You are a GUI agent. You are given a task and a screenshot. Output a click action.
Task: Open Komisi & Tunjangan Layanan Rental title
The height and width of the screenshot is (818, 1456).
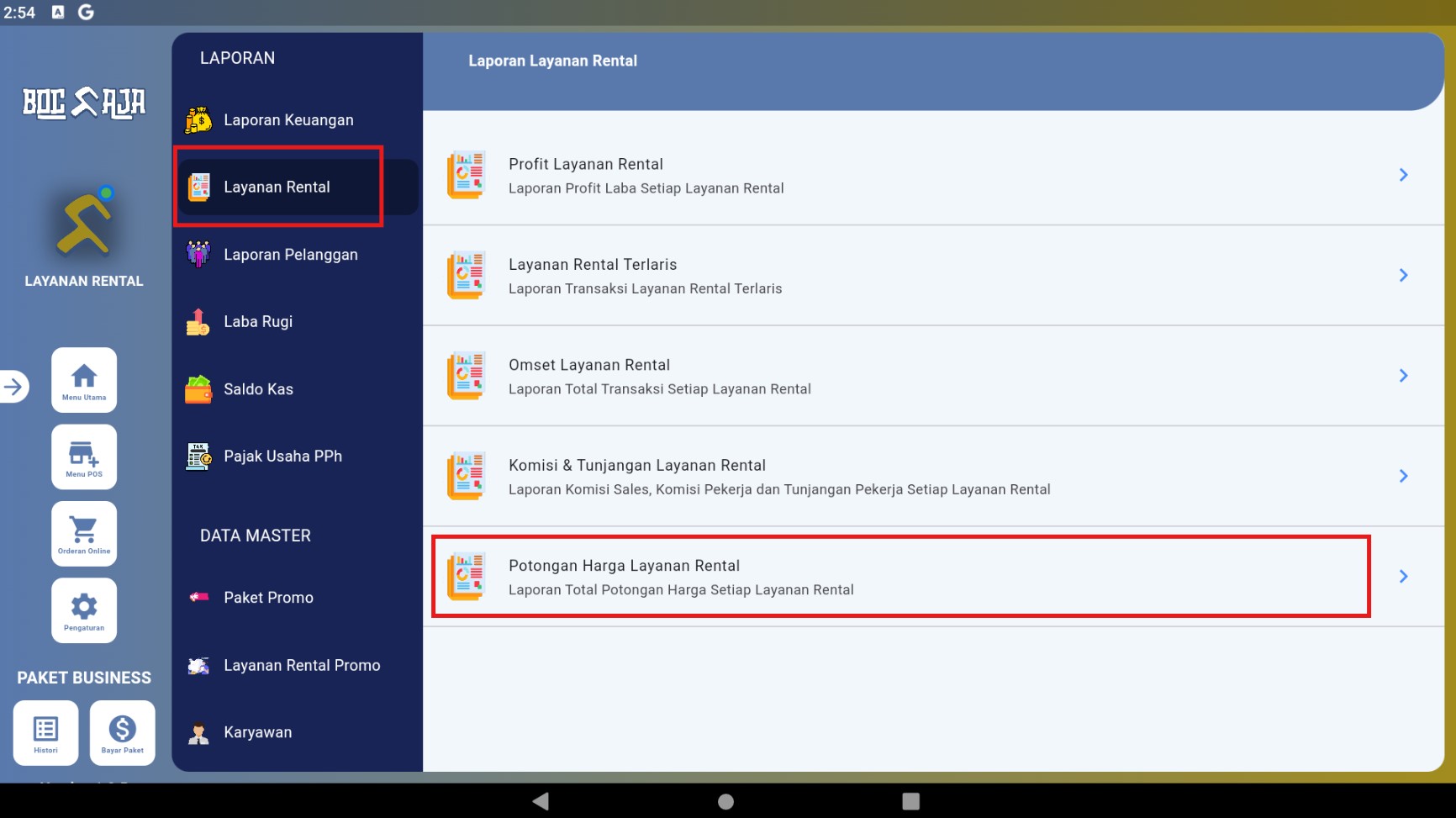637,465
